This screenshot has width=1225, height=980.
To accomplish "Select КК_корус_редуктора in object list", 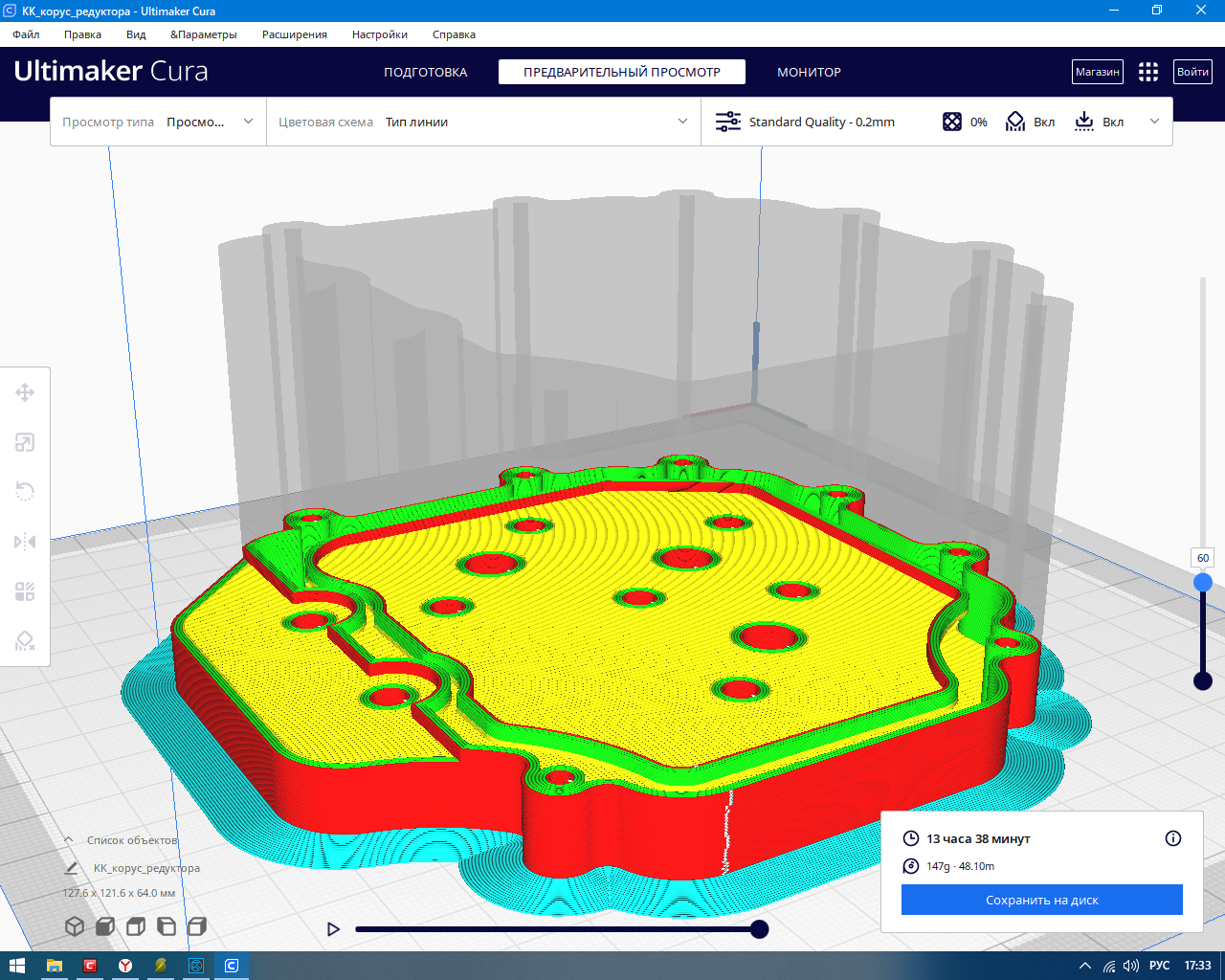I will 146,868.
